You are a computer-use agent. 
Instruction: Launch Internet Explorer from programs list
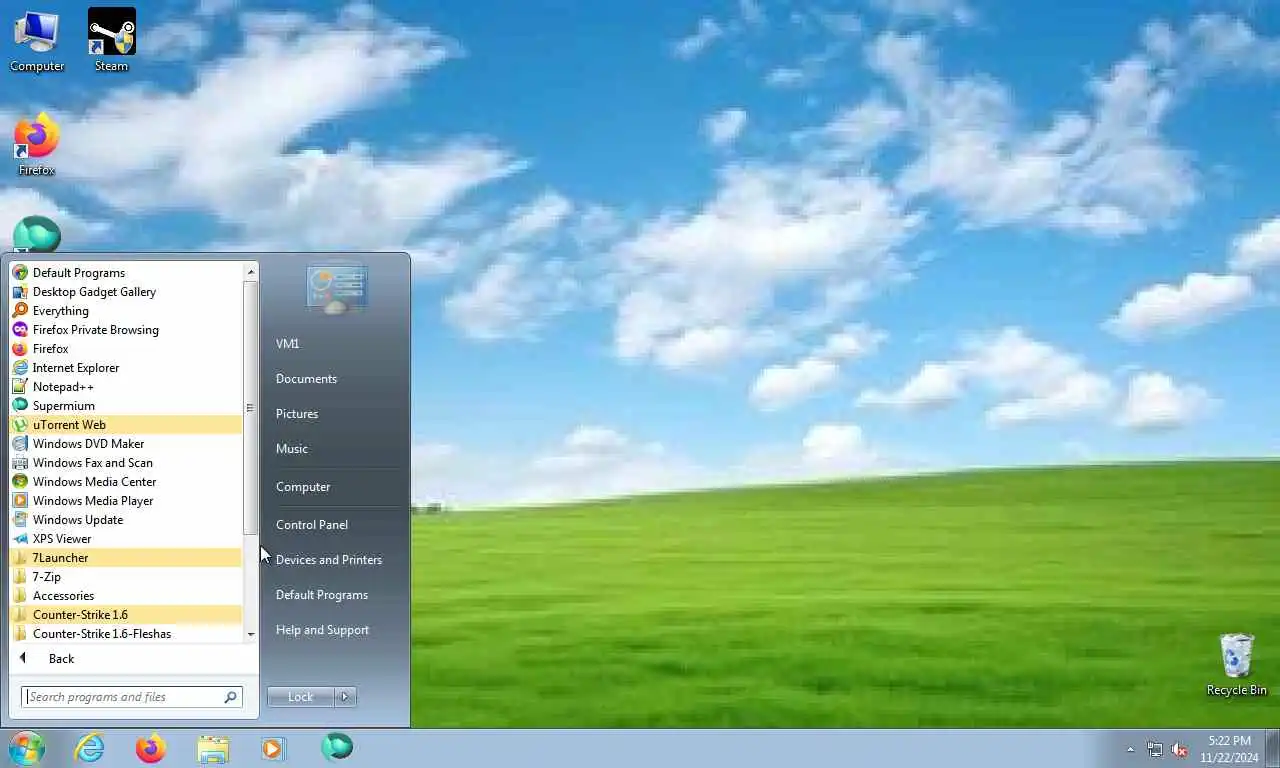tap(126, 367)
